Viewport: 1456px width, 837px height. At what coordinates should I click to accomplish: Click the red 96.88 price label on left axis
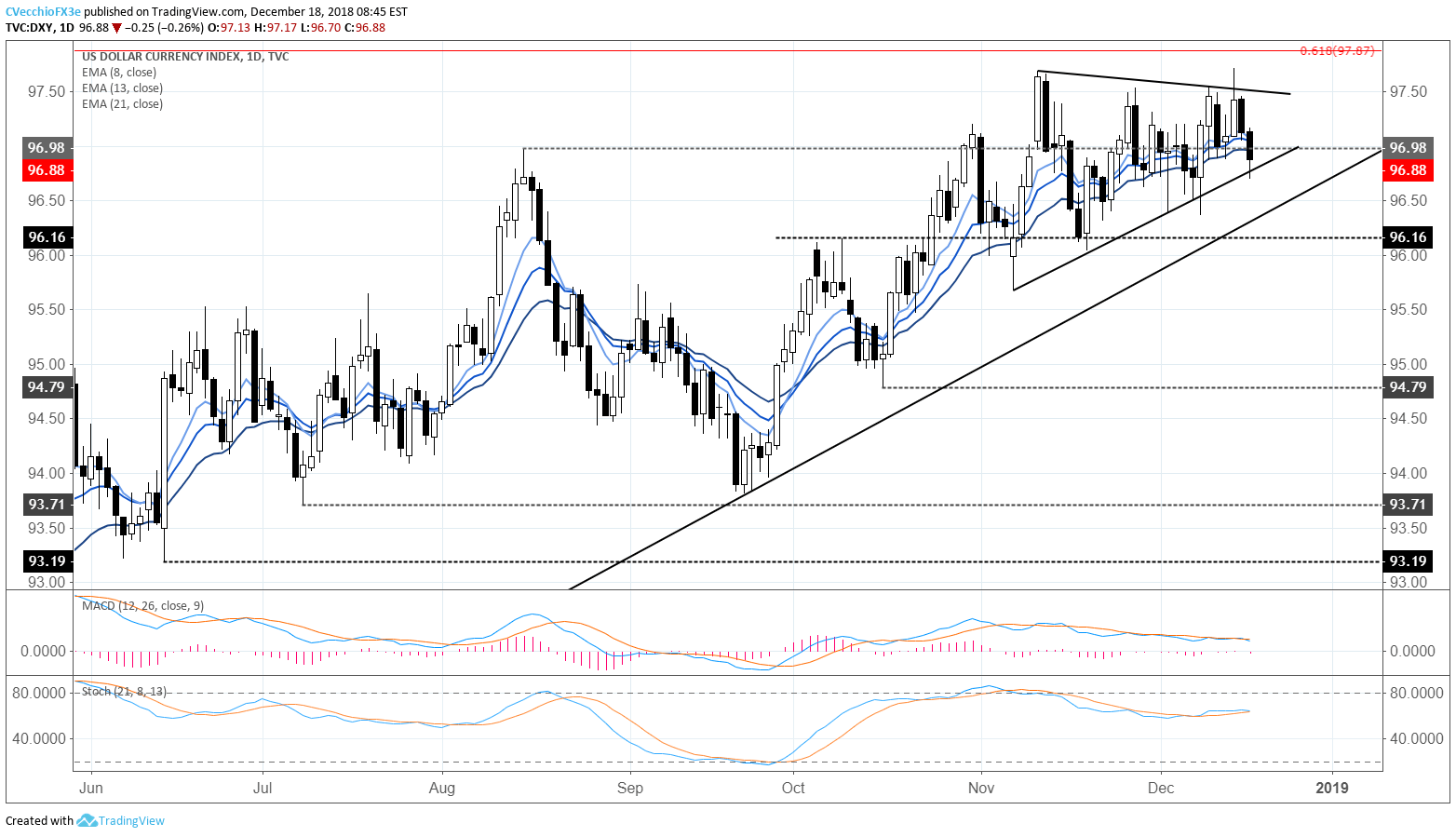pos(46,170)
